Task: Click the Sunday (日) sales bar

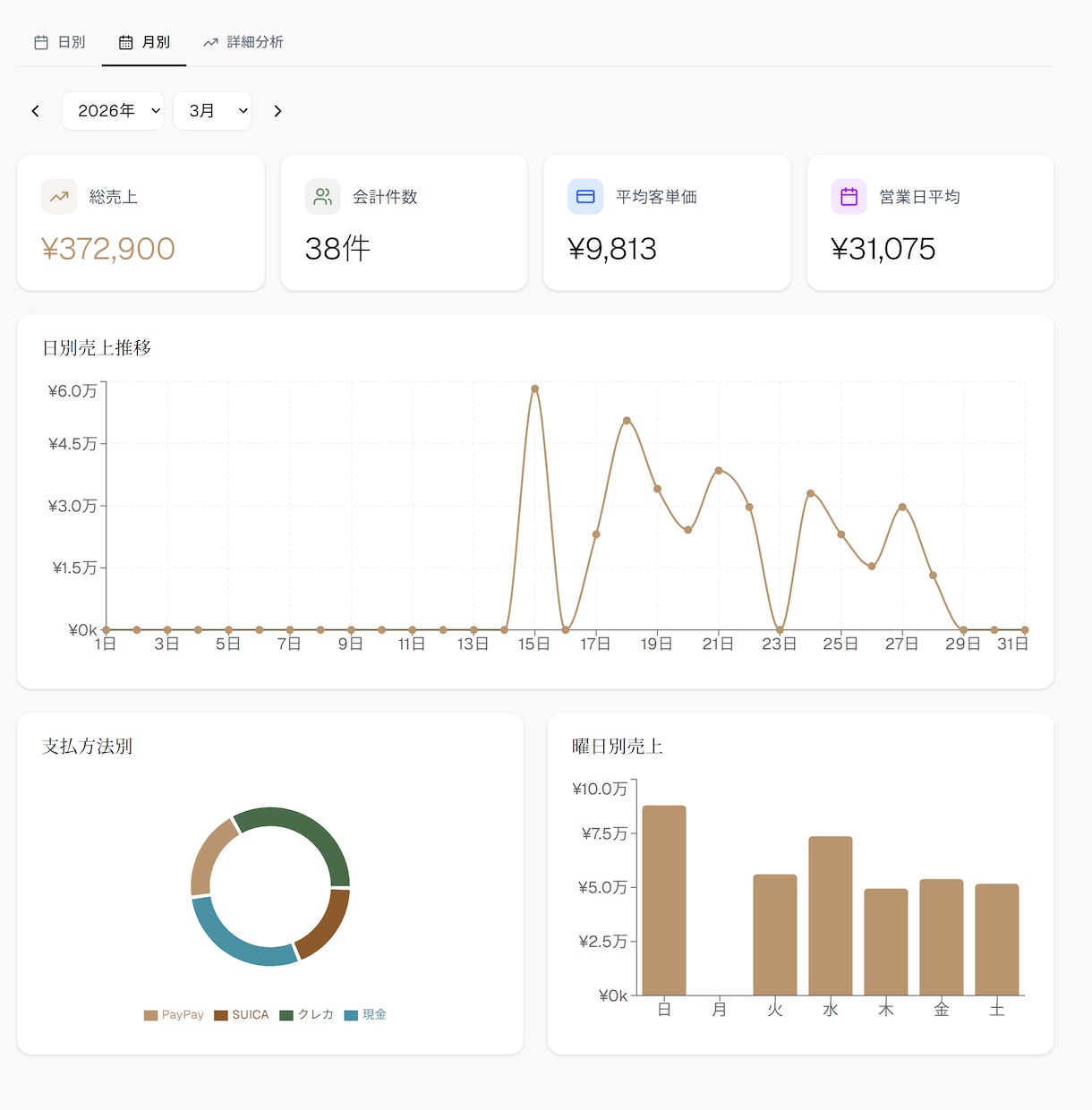Action: [664, 901]
